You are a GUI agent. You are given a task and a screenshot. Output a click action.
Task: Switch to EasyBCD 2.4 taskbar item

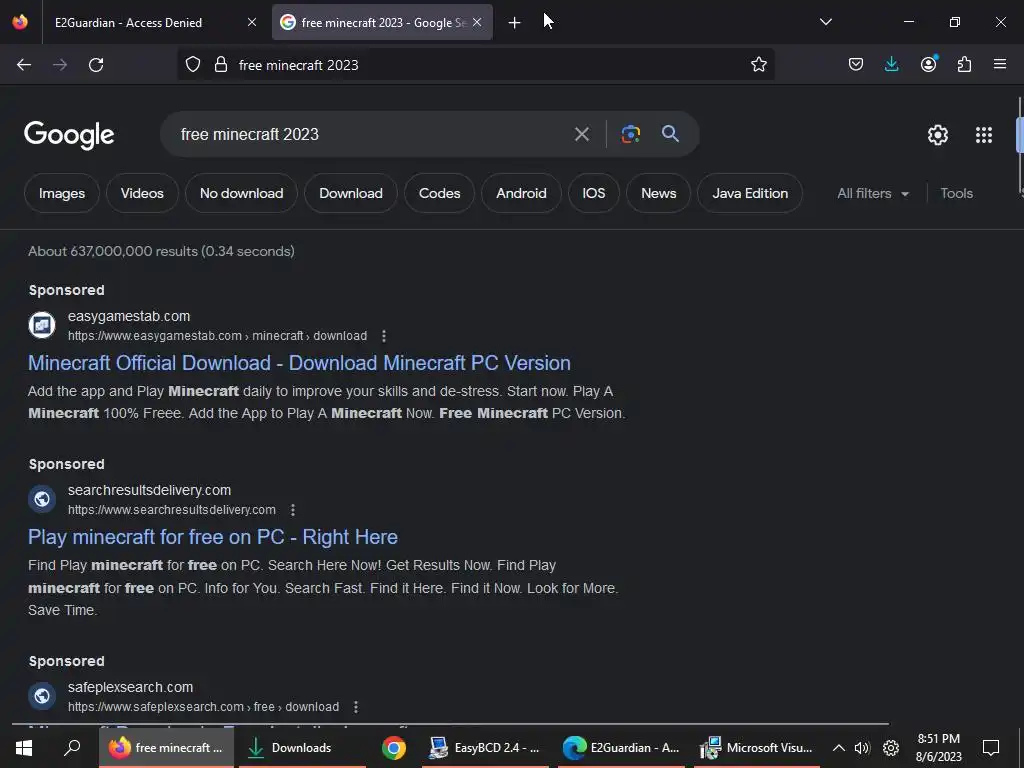[487, 748]
